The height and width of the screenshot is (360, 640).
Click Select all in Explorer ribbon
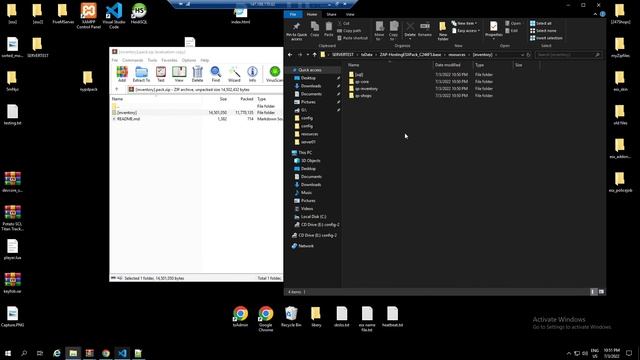(540, 23)
